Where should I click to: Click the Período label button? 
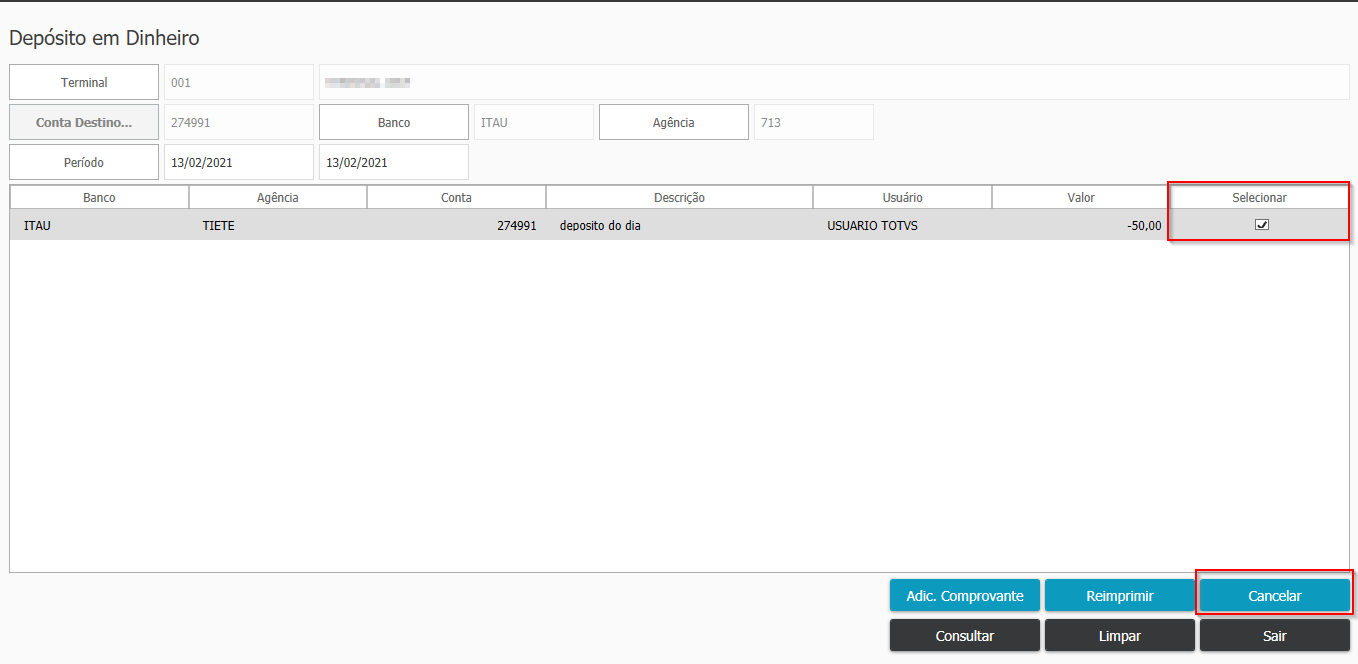(x=84, y=162)
